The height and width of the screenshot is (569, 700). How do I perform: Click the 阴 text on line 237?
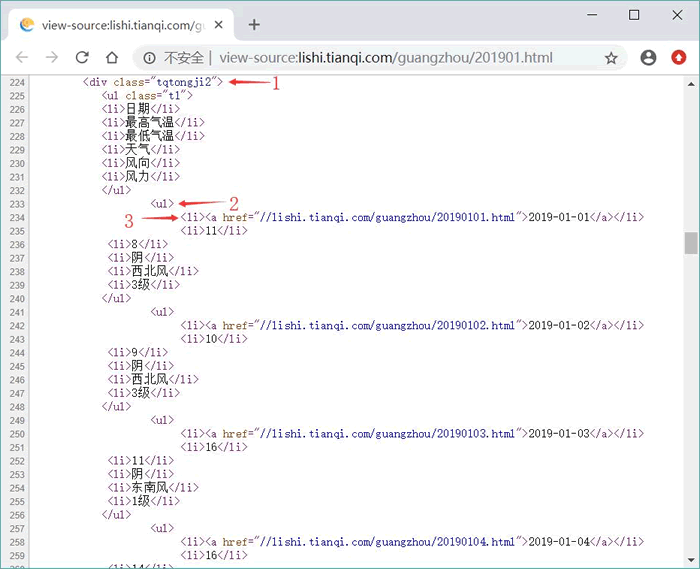[137, 258]
